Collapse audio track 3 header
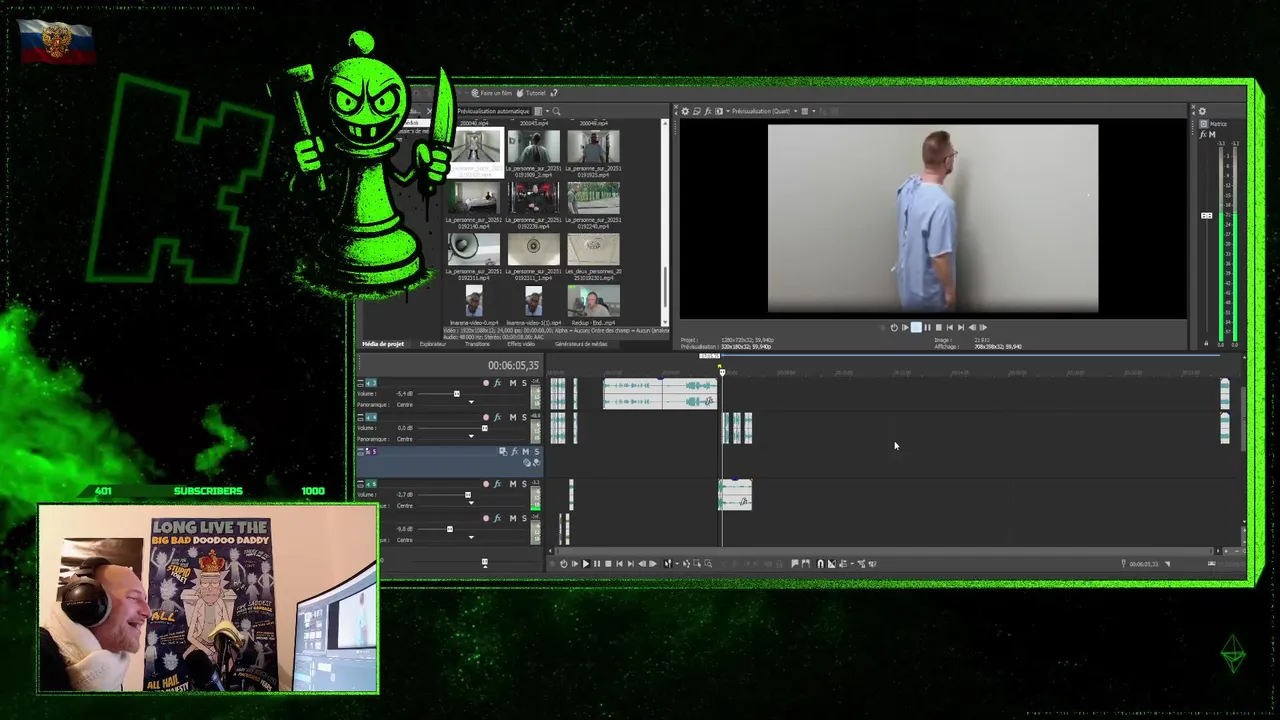The height and width of the screenshot is (720, 1280). 360,383
